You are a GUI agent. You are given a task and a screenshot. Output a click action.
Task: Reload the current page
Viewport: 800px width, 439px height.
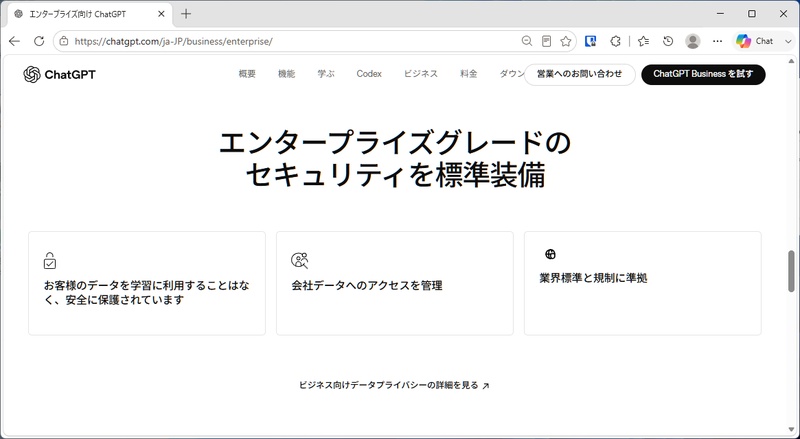39,41
